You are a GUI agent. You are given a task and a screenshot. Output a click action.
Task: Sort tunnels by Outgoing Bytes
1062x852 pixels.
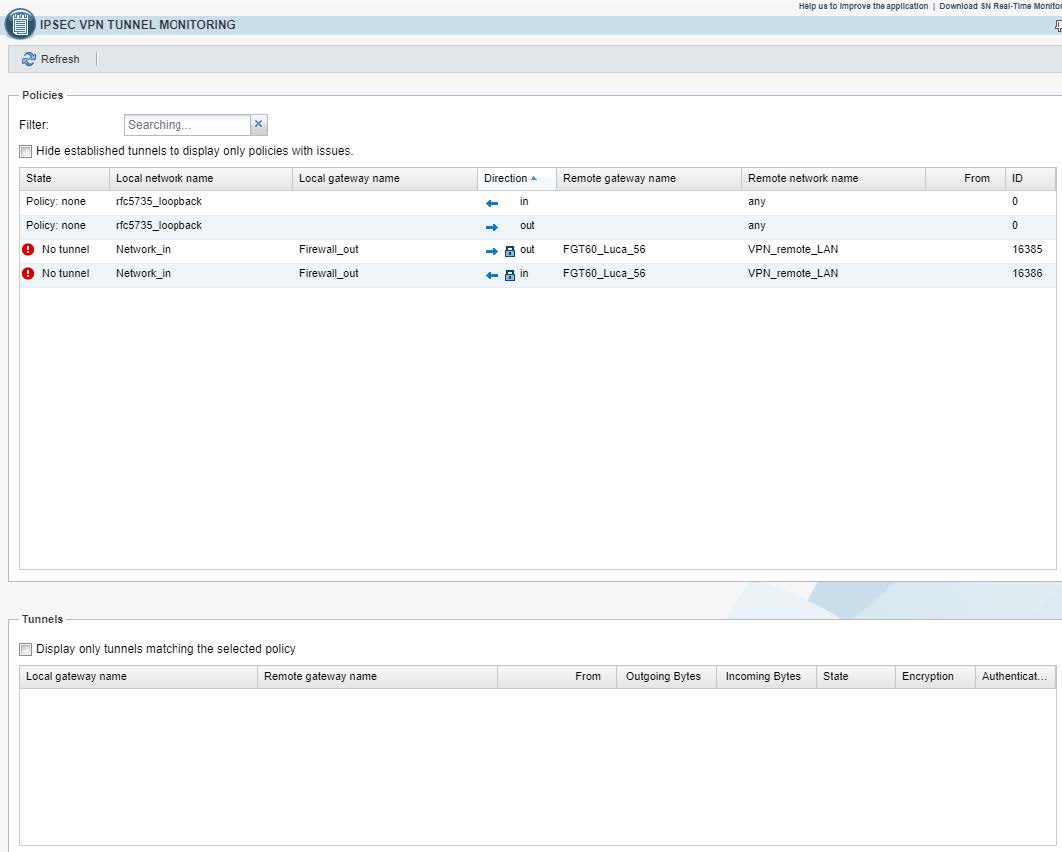coord(666,677)
